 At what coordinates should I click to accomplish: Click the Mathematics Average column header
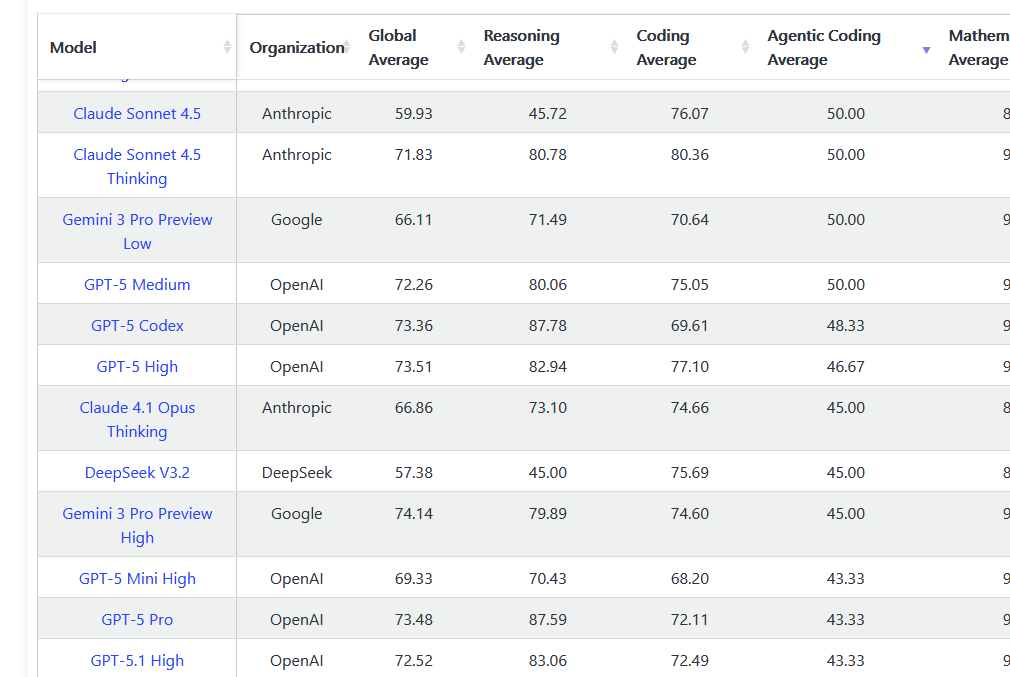coord(978,48)
